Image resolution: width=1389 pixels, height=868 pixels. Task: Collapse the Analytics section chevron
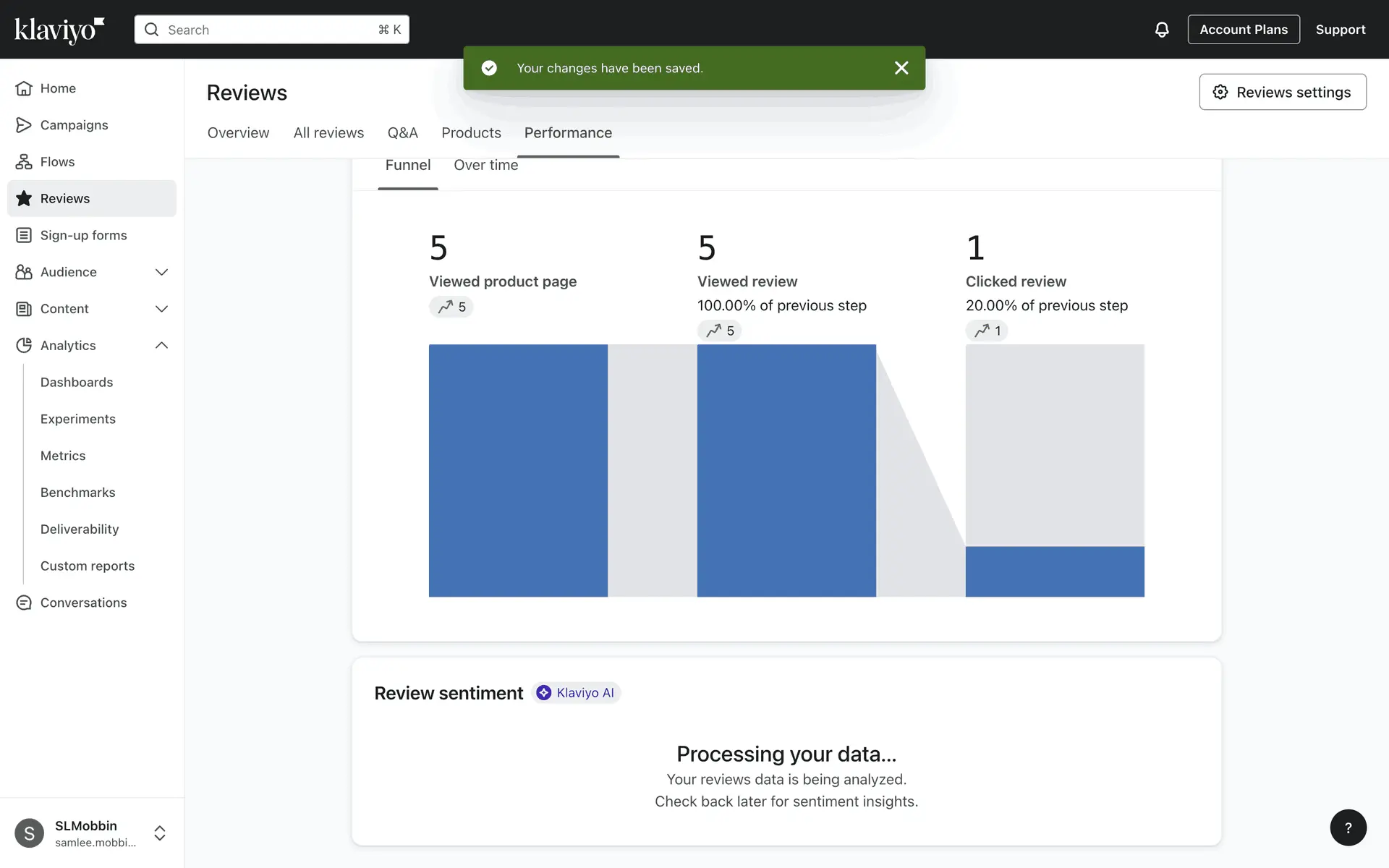[x=161, y=346]
